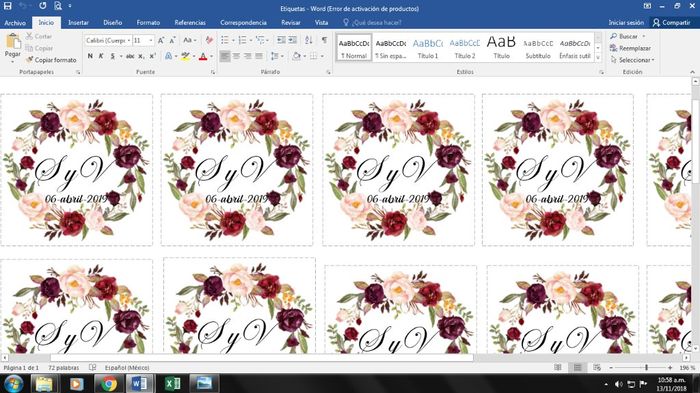Show paragraph marks with pilcrow icon
The height and width of the screenshot is (393, 700).
(x=325, y=40)
